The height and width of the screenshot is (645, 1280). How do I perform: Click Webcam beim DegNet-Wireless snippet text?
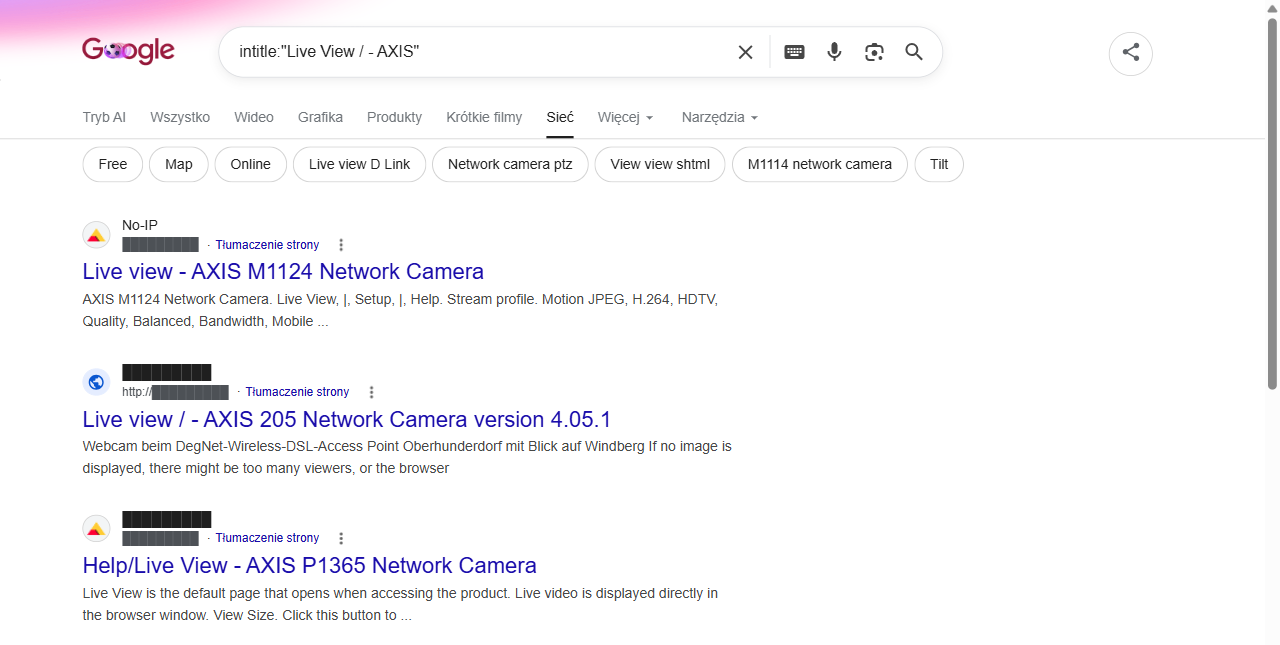(407, 457)
